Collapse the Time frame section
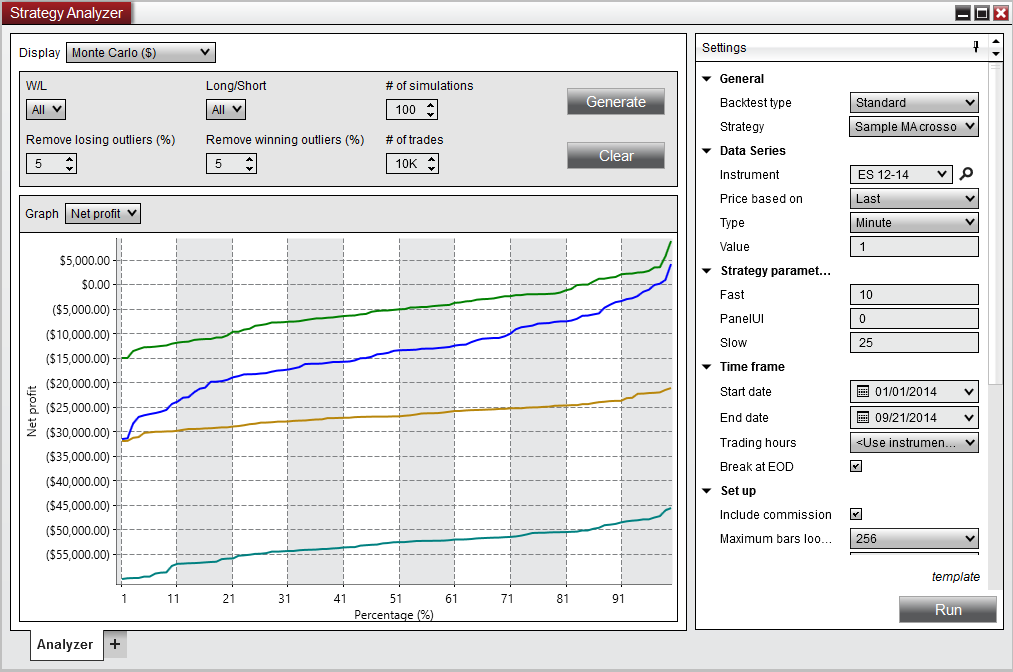The height and width of the screenshot is (672, 1013). [707, 366]
